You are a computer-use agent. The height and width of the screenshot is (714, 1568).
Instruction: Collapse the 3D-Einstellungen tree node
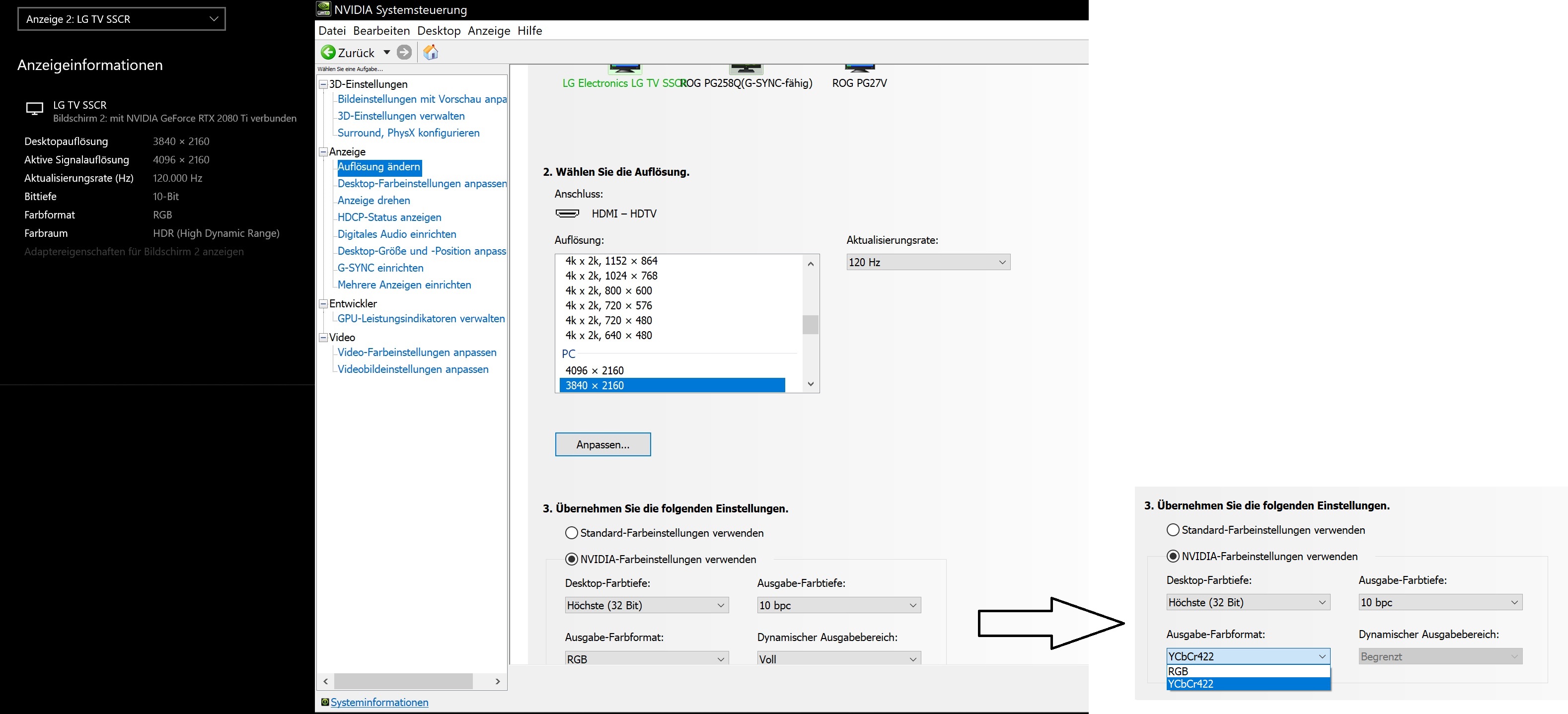pos(324,84)
